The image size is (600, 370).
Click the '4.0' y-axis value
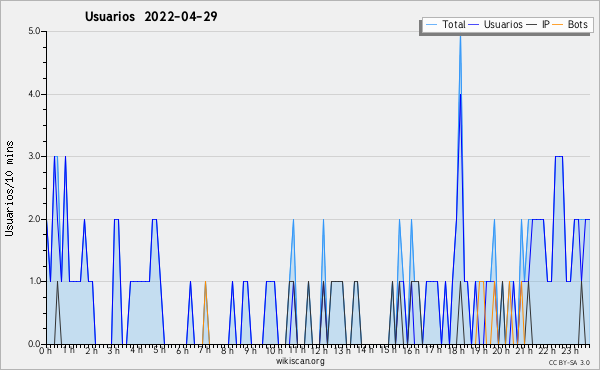(34, 94)
